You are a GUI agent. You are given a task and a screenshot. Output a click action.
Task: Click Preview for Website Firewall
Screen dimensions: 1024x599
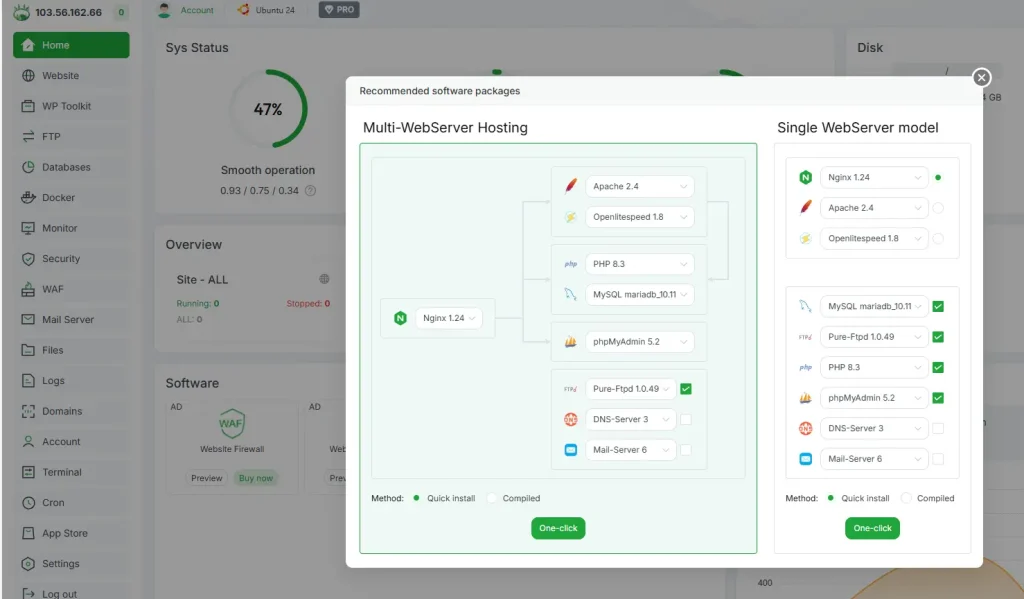(206, 478)
